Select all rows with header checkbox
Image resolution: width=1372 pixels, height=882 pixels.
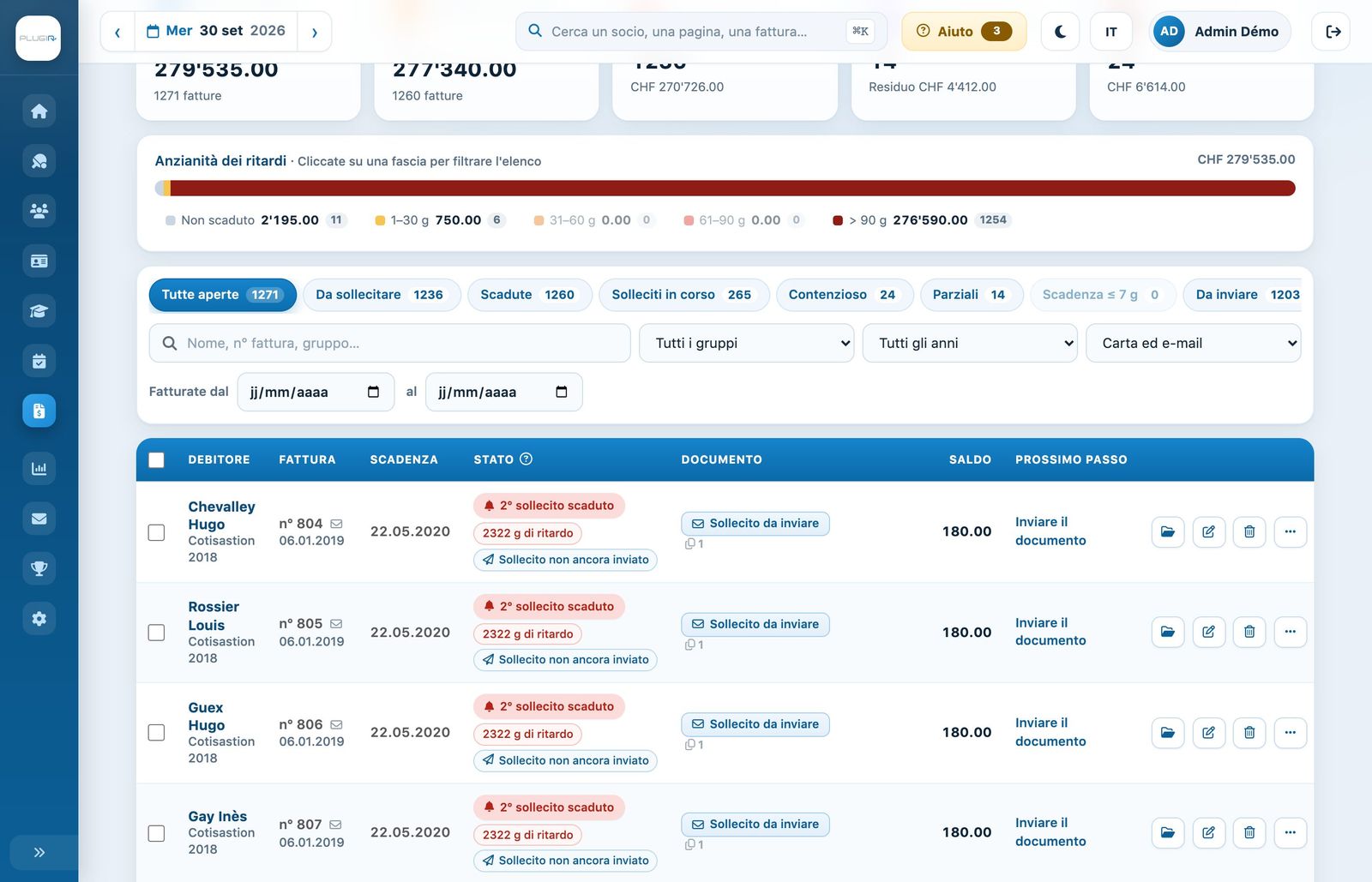[x=156, y=459]
